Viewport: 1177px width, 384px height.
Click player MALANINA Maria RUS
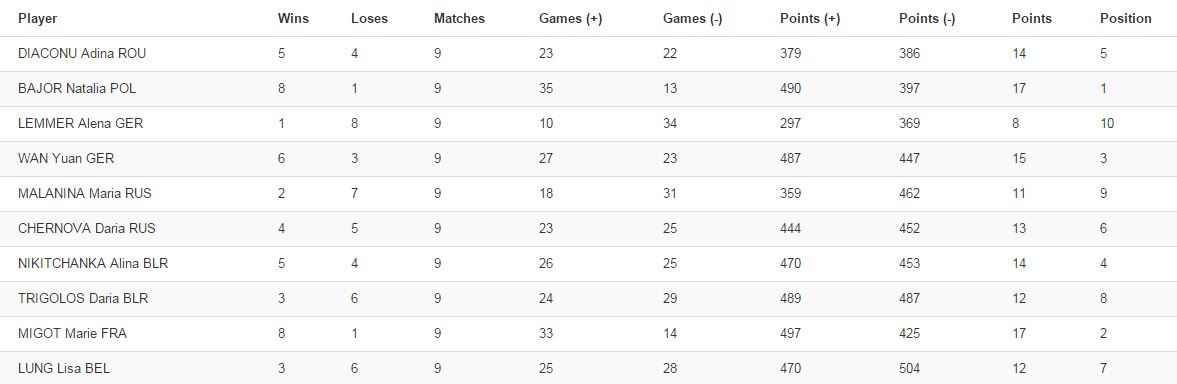coord(85,194)
